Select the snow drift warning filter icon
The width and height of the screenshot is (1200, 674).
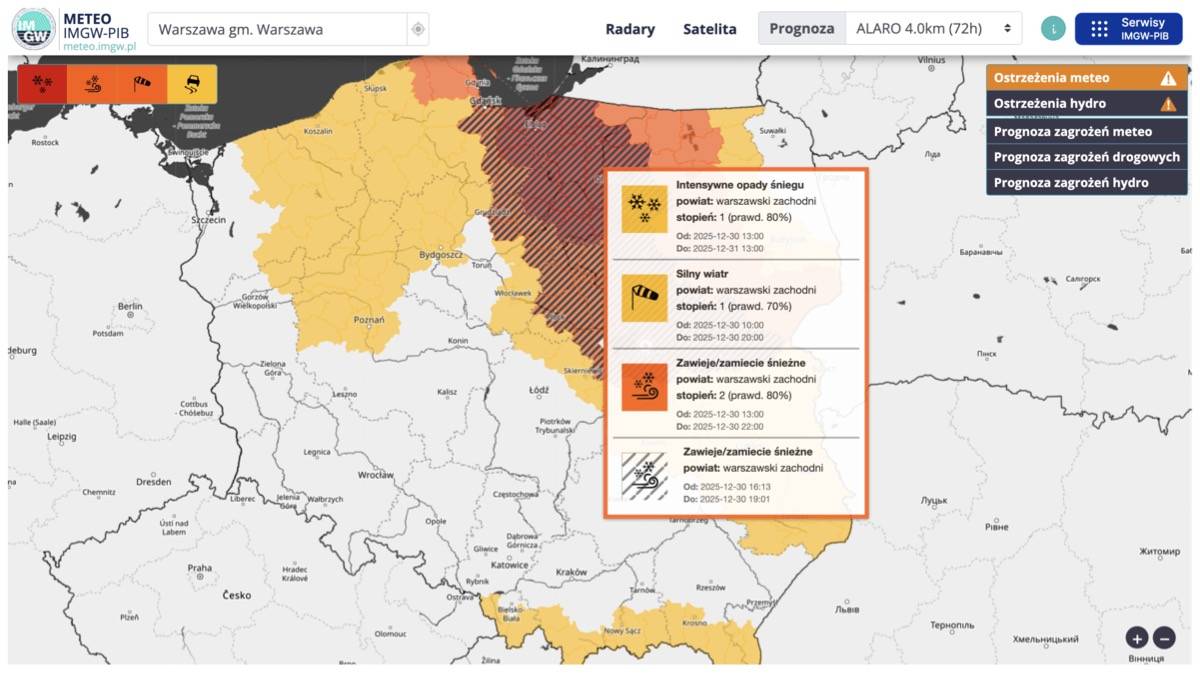click(92, 84)
